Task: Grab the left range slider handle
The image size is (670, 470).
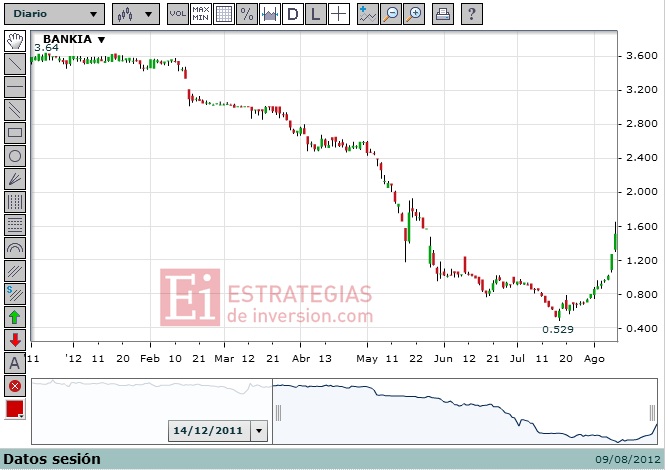Action: (x=279, y=413)
